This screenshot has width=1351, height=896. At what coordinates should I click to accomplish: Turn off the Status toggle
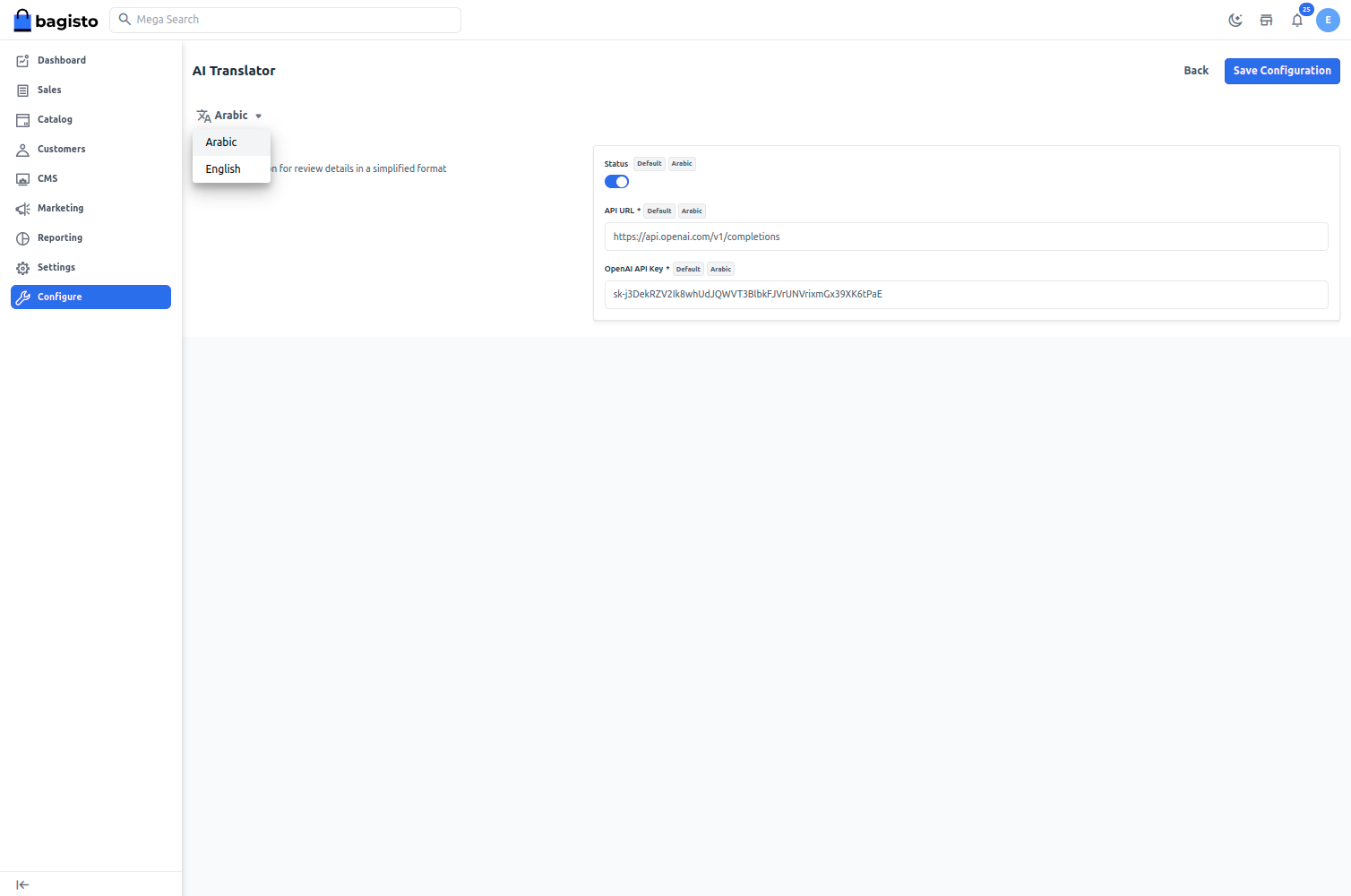click(616, 182)
